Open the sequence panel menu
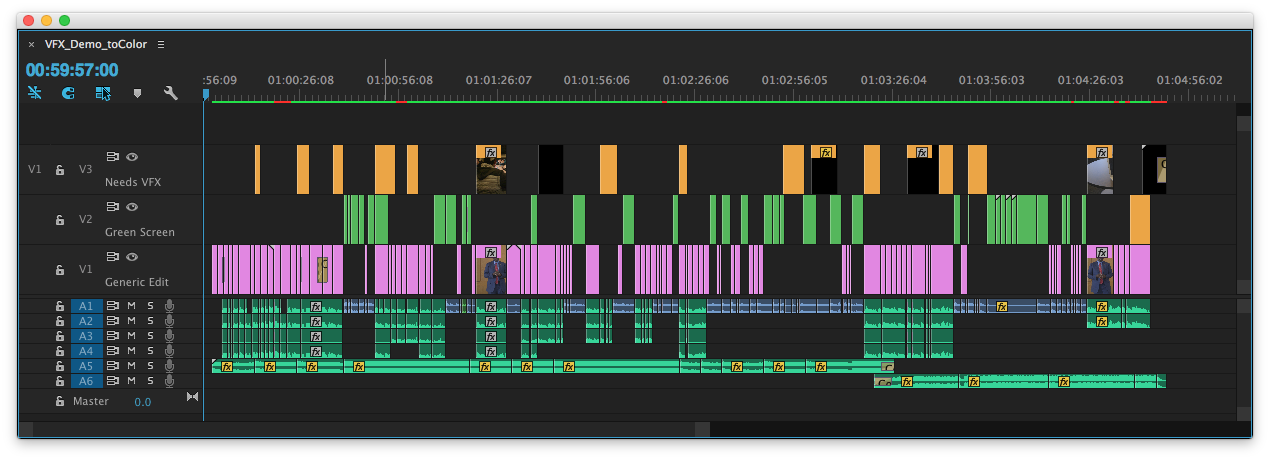Image resolution: width=1270 pixels, height=460 pixels. (161, 44)
